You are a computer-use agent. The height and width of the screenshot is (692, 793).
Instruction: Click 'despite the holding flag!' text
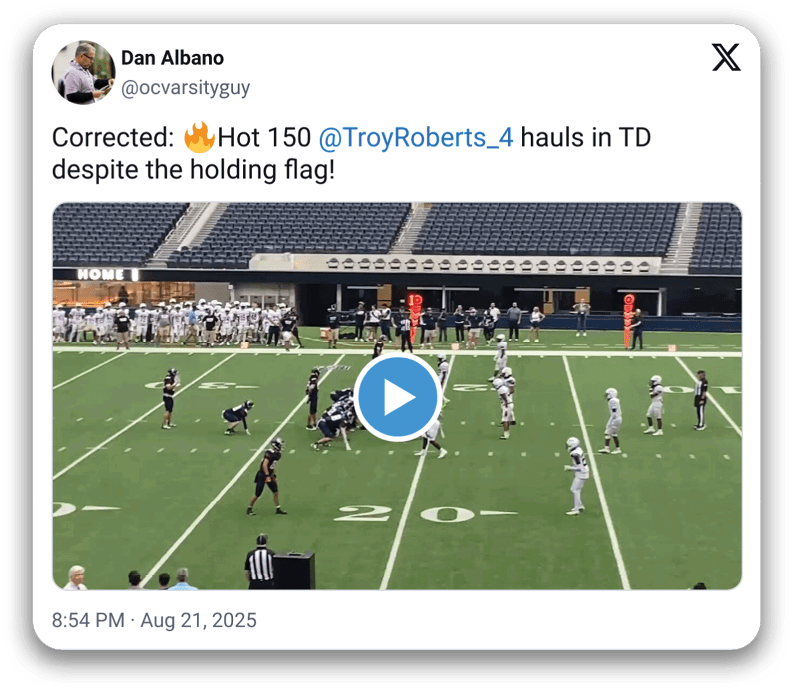(193, 170)
